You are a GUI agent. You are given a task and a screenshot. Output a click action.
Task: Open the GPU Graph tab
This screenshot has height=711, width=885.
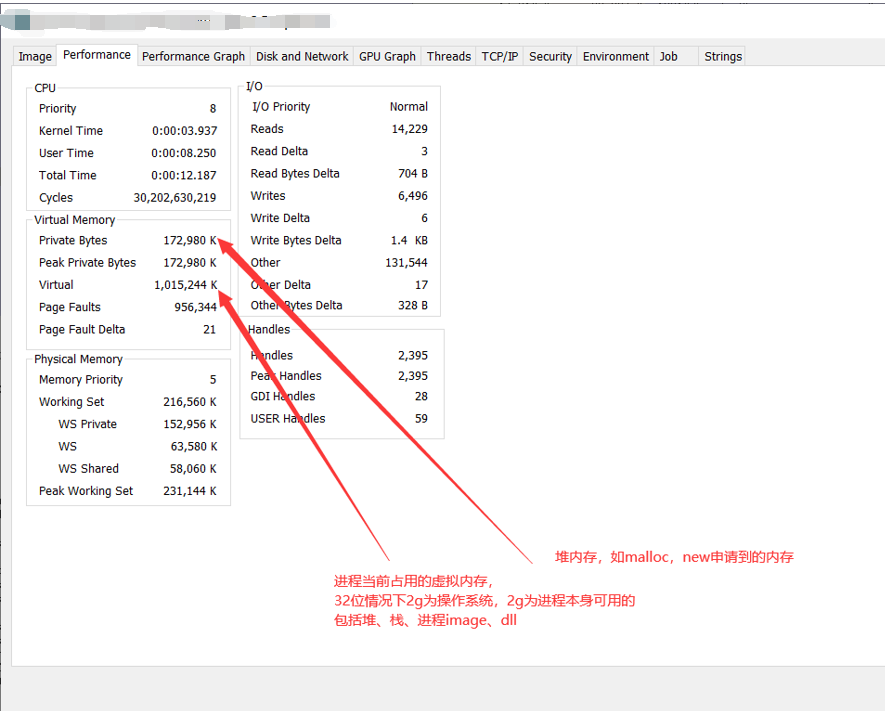387,57
